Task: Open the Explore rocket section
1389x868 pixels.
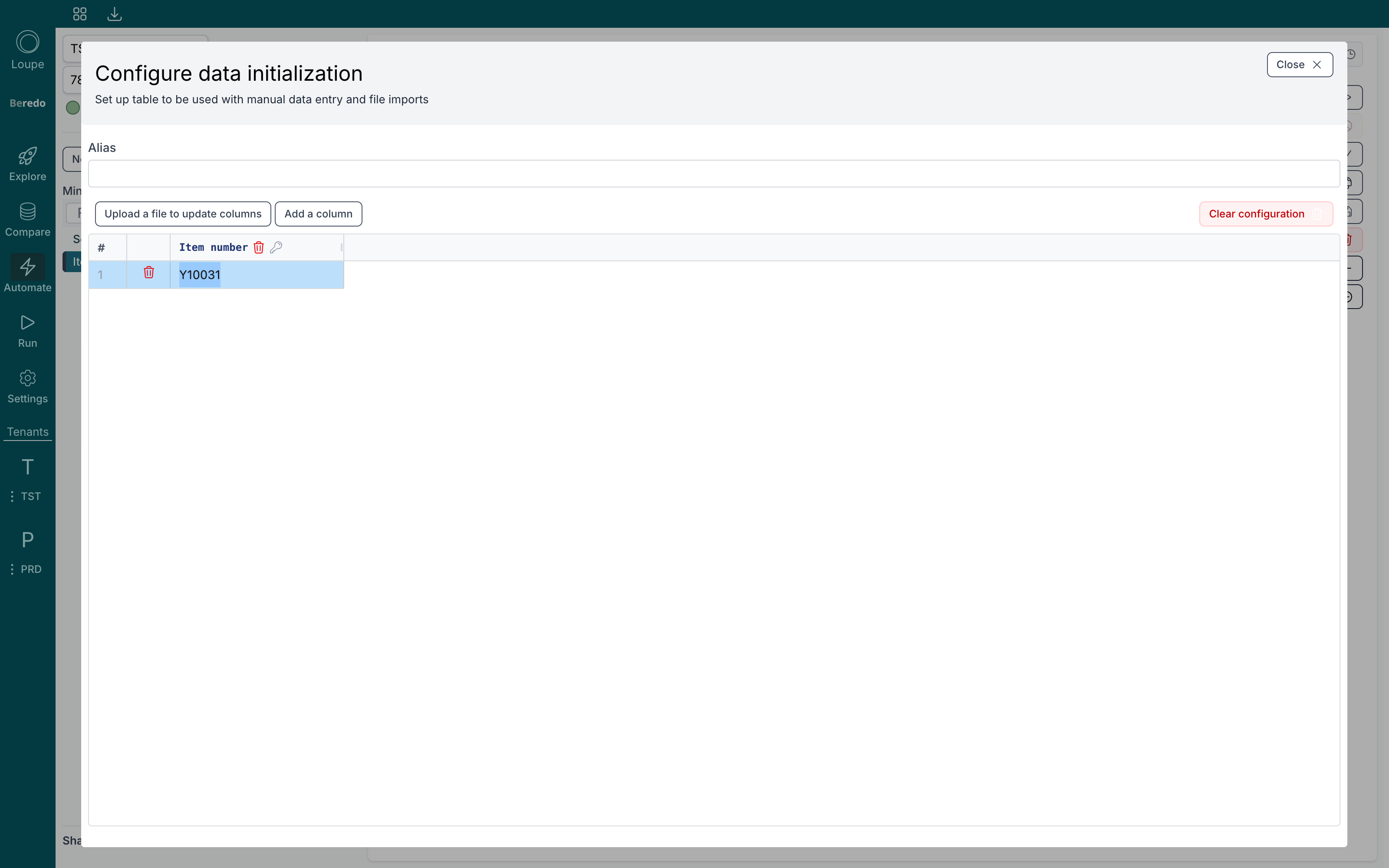Action: coord(27,164)
